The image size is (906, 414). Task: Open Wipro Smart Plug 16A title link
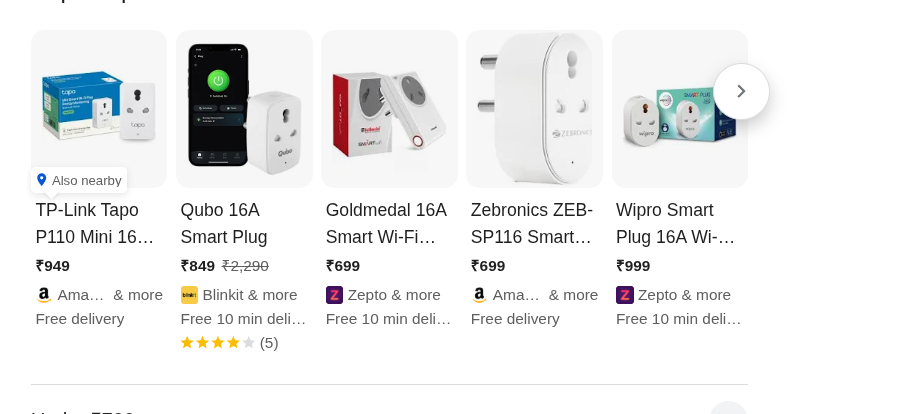tap(675, 224)
